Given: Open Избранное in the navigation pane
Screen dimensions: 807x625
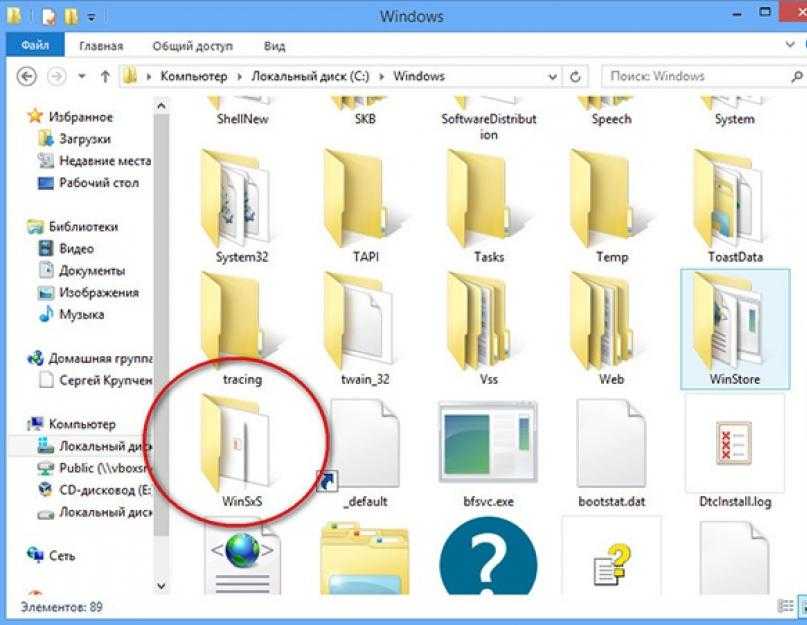Looking at the screenshot, I should tap(81, 117).
